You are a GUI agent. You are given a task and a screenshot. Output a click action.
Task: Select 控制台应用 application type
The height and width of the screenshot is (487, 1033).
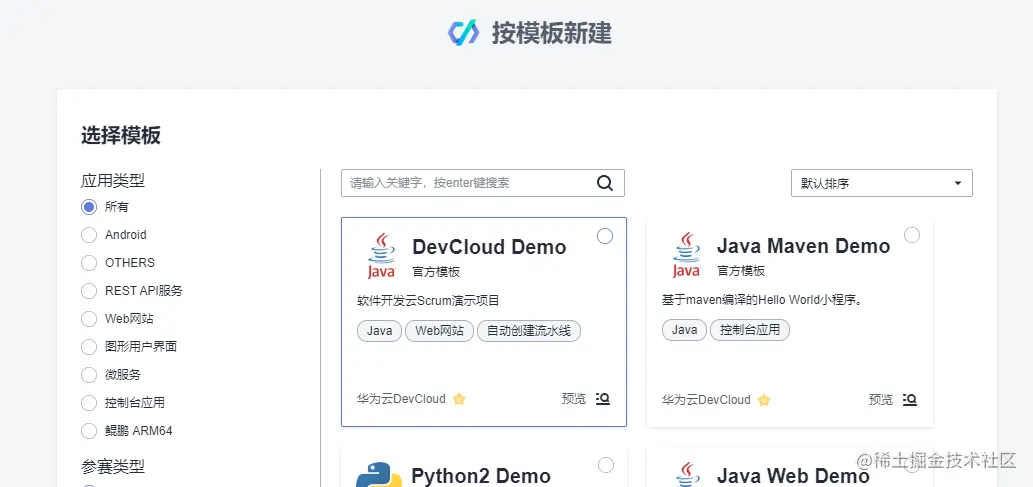click(x=89, y=403)
